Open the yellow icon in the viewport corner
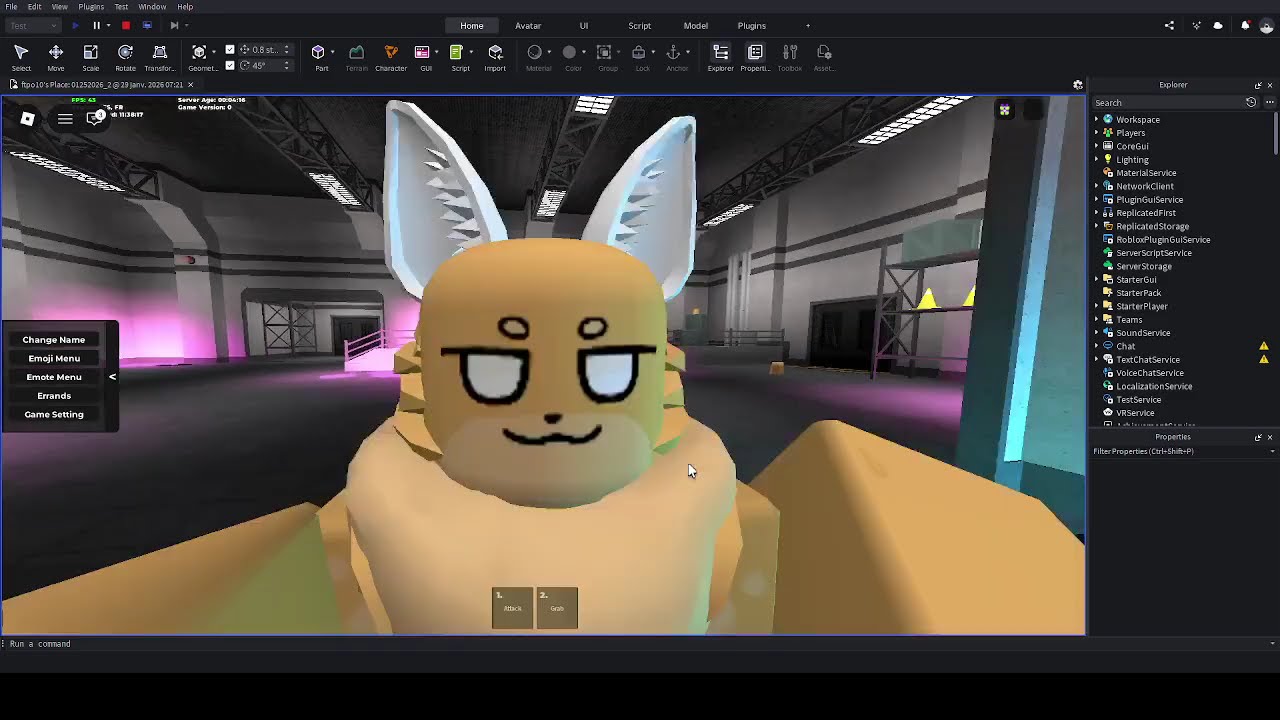 coord(1004,110)
